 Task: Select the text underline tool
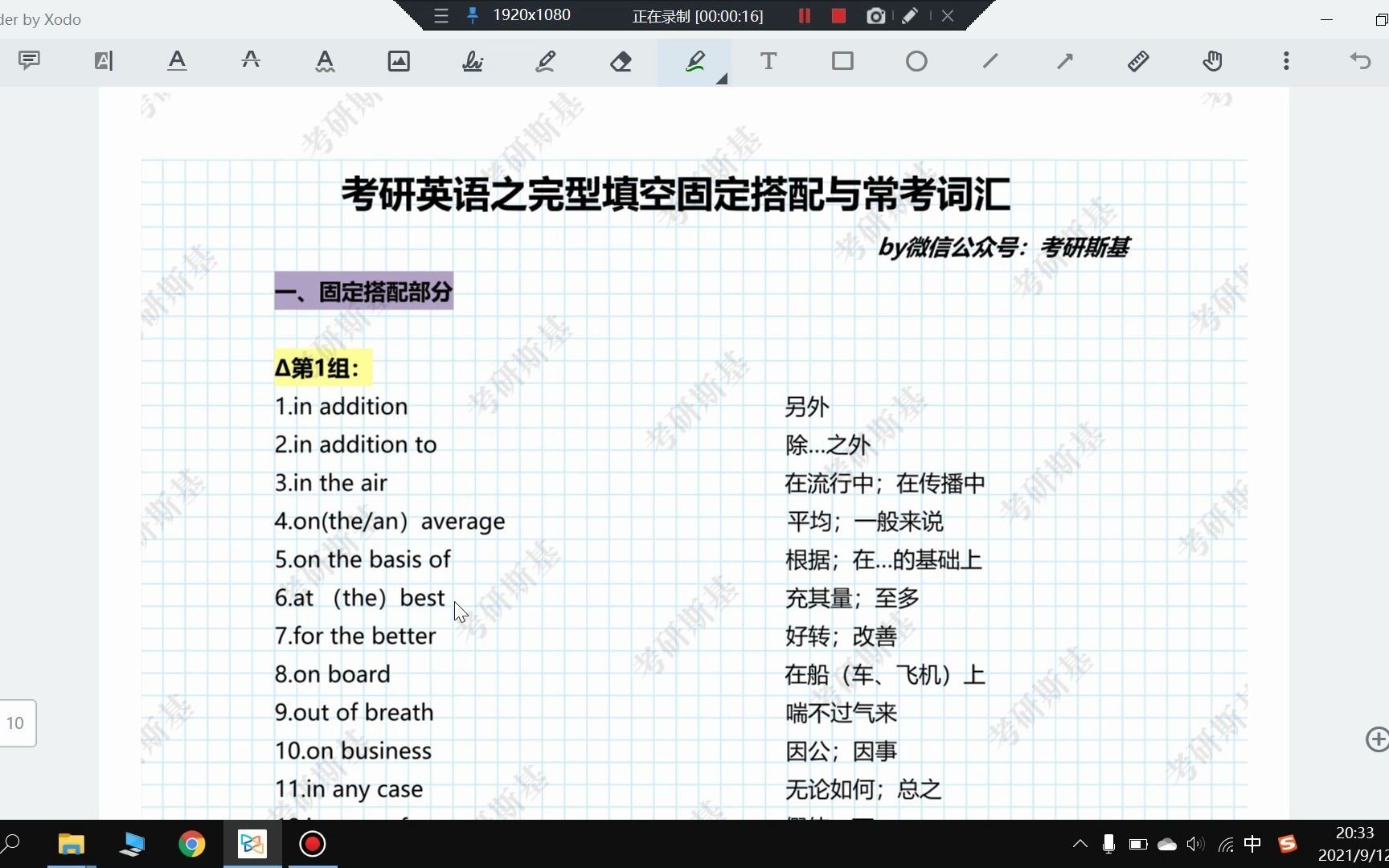tap(177, 61)
